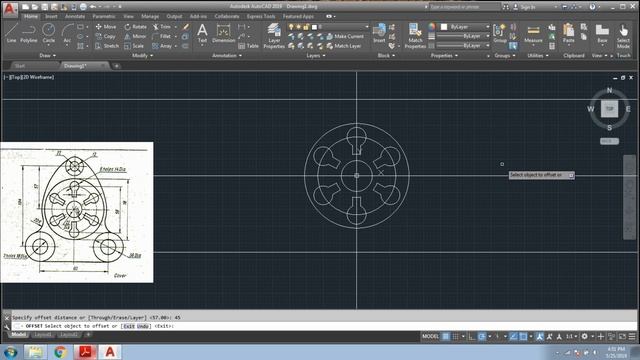
Task: Select the Polyline tool
Action: tap(29, 33)
